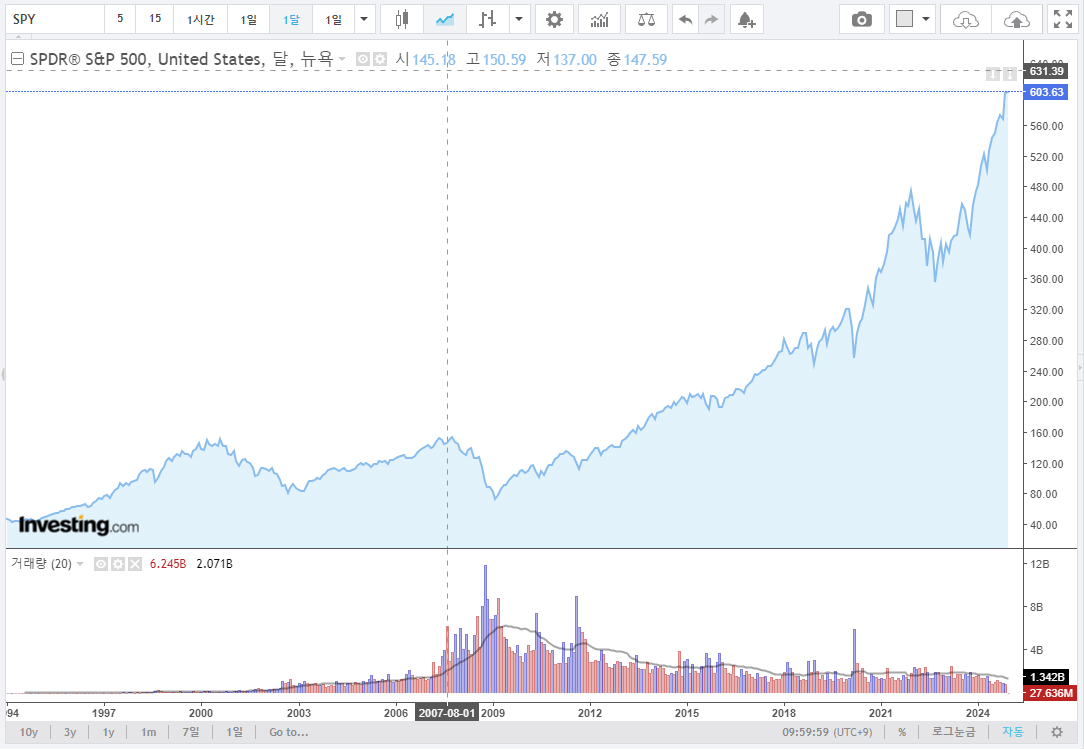Click the 2012 label on time axis

(x=590, y=713)
